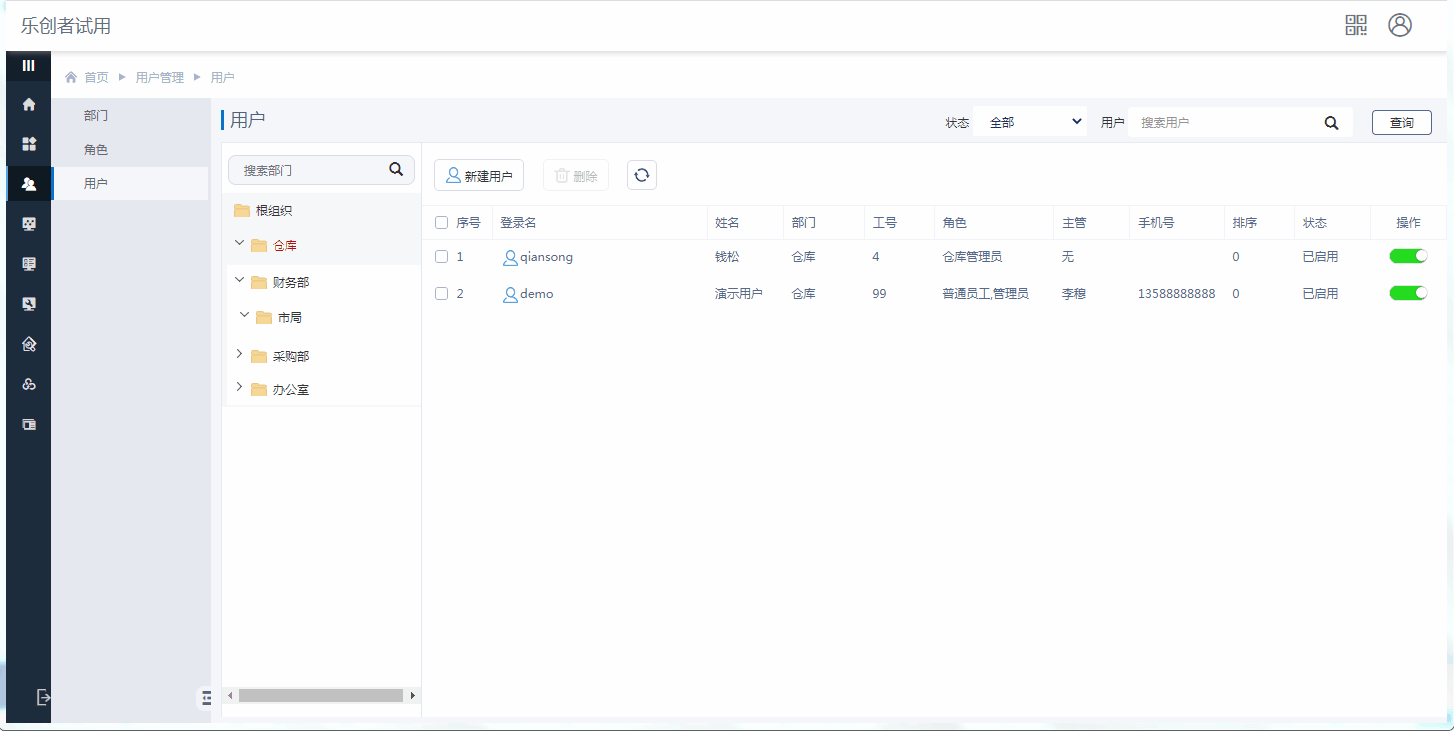Screen dimensions: 1454x731
Task: Open the 部门 menu item
Action: pyautogui.click(x=96, y=116)
